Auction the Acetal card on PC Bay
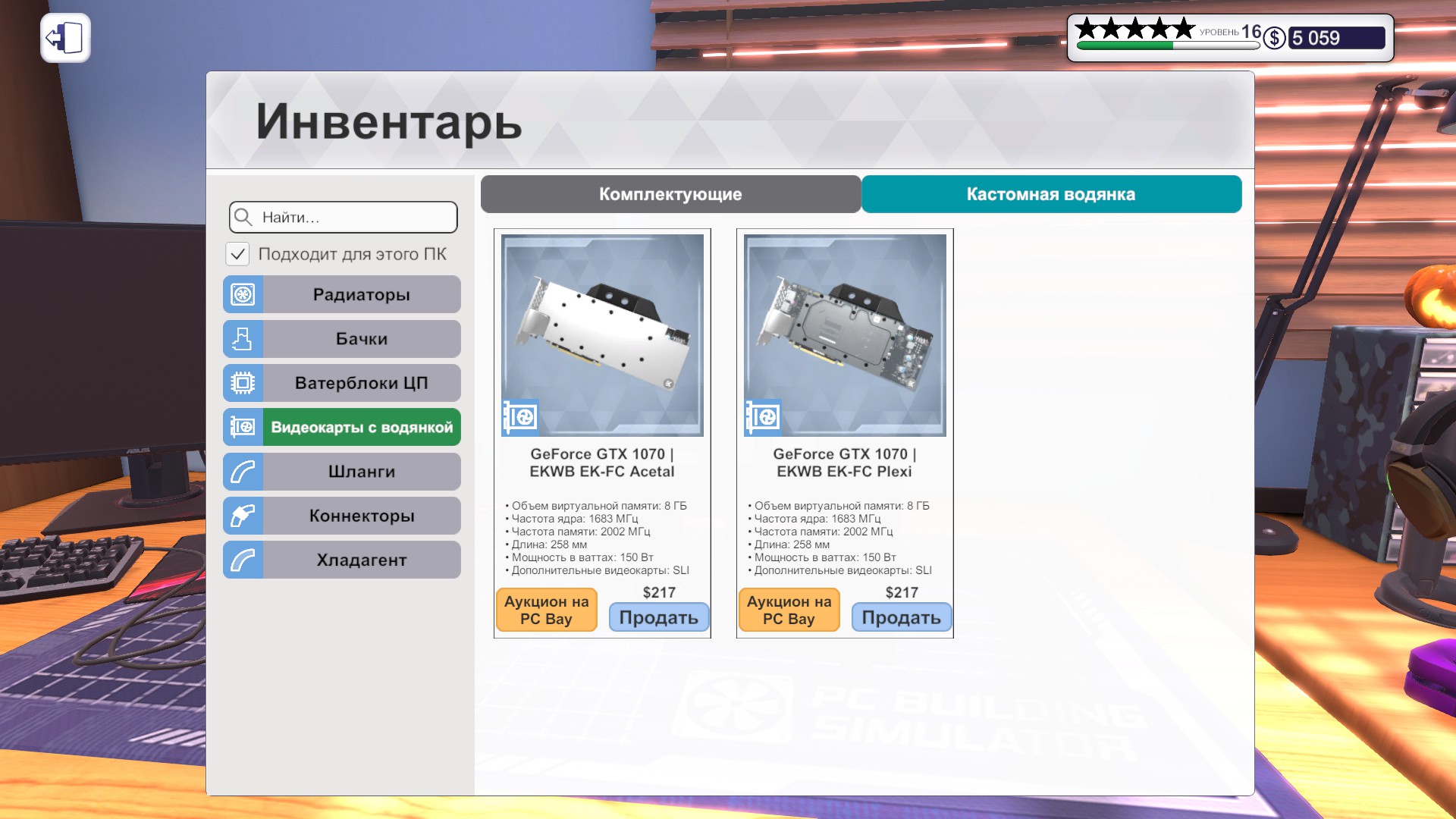1456x819 pixels. point(546,610)
